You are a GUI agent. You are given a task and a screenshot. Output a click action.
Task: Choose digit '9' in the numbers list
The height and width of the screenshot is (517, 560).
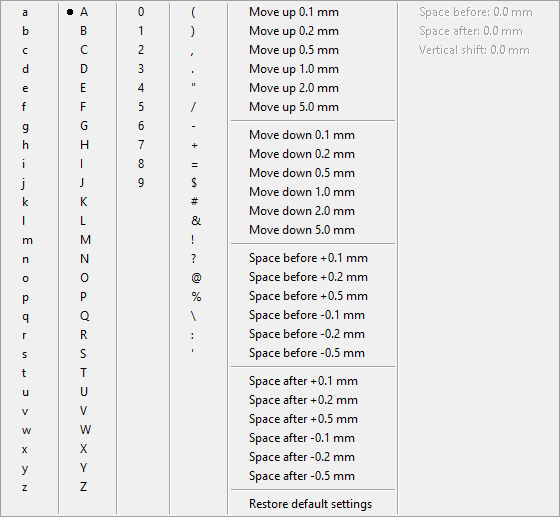[143, 183]
